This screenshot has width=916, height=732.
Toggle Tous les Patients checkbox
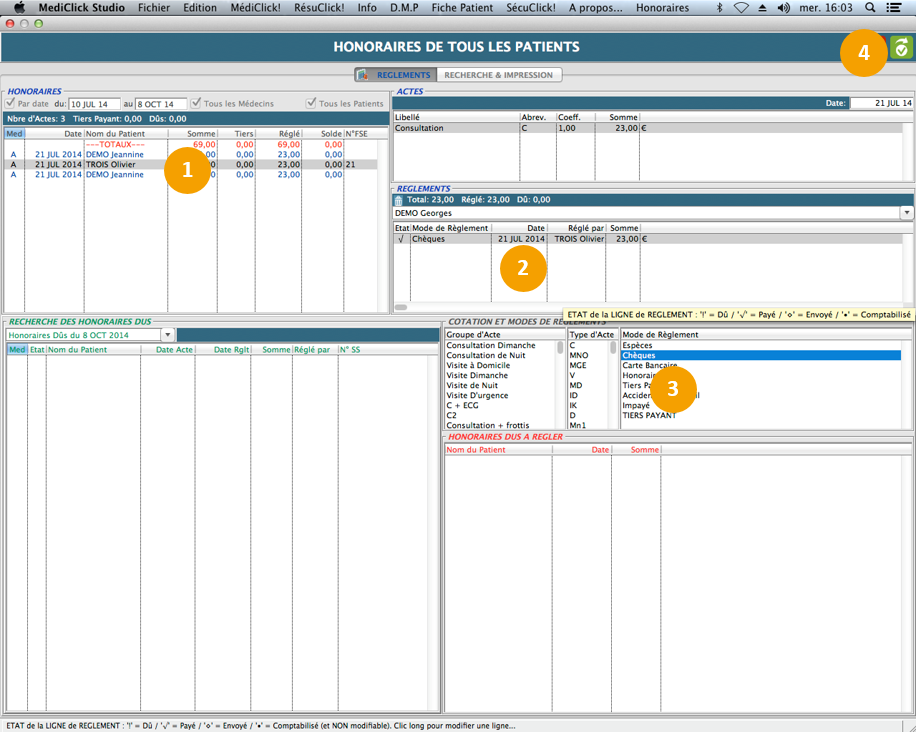[x=311, y=104]
